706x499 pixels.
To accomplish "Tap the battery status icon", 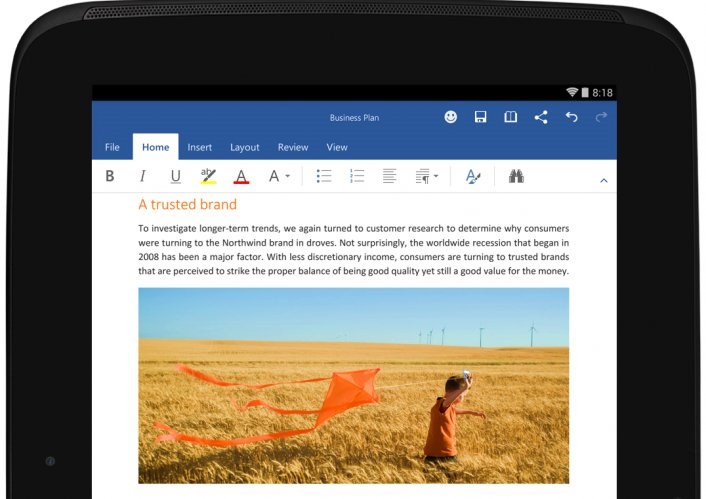I will coord(585,92).
